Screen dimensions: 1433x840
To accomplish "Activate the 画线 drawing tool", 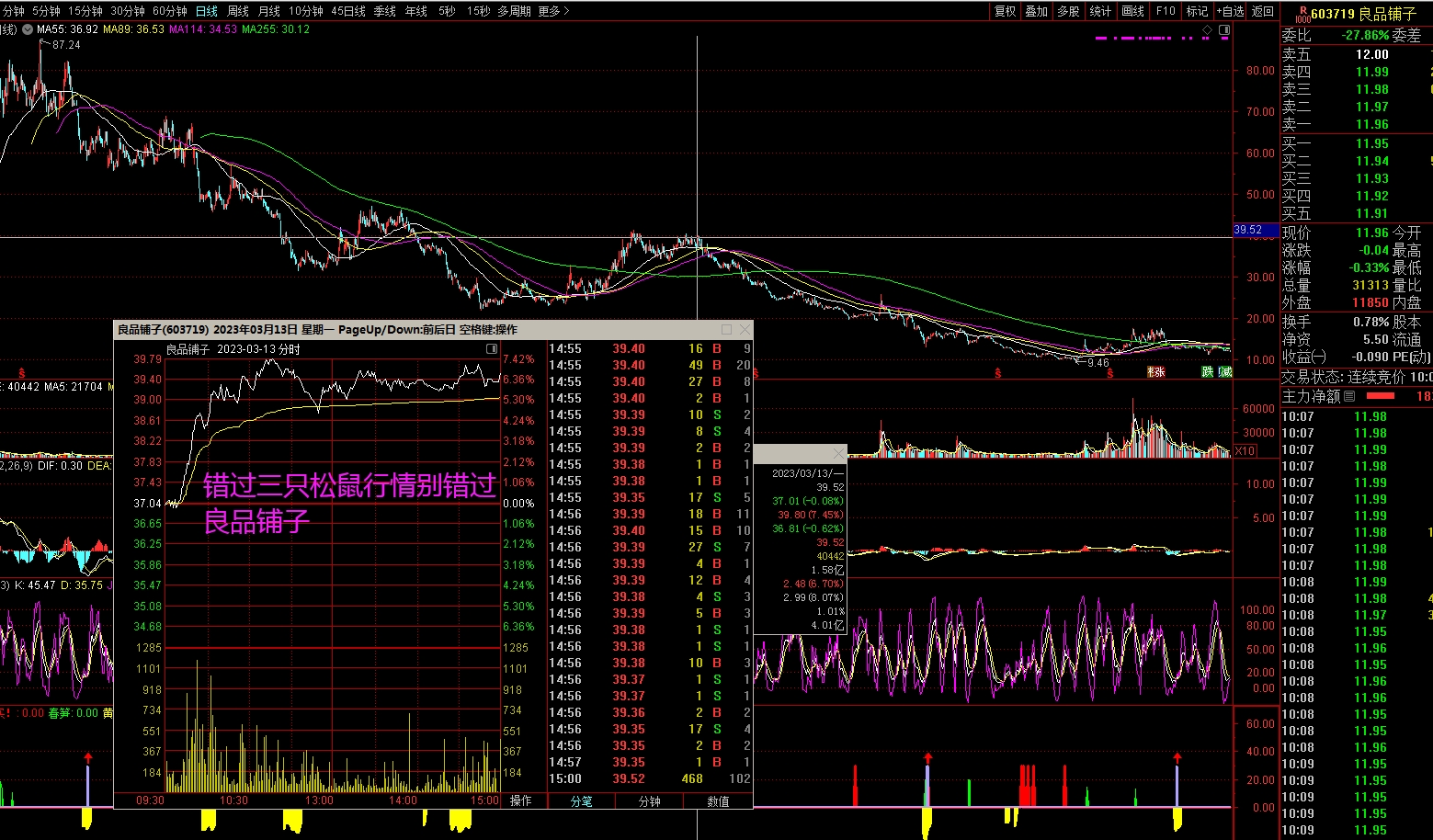I will point(1133,11).
